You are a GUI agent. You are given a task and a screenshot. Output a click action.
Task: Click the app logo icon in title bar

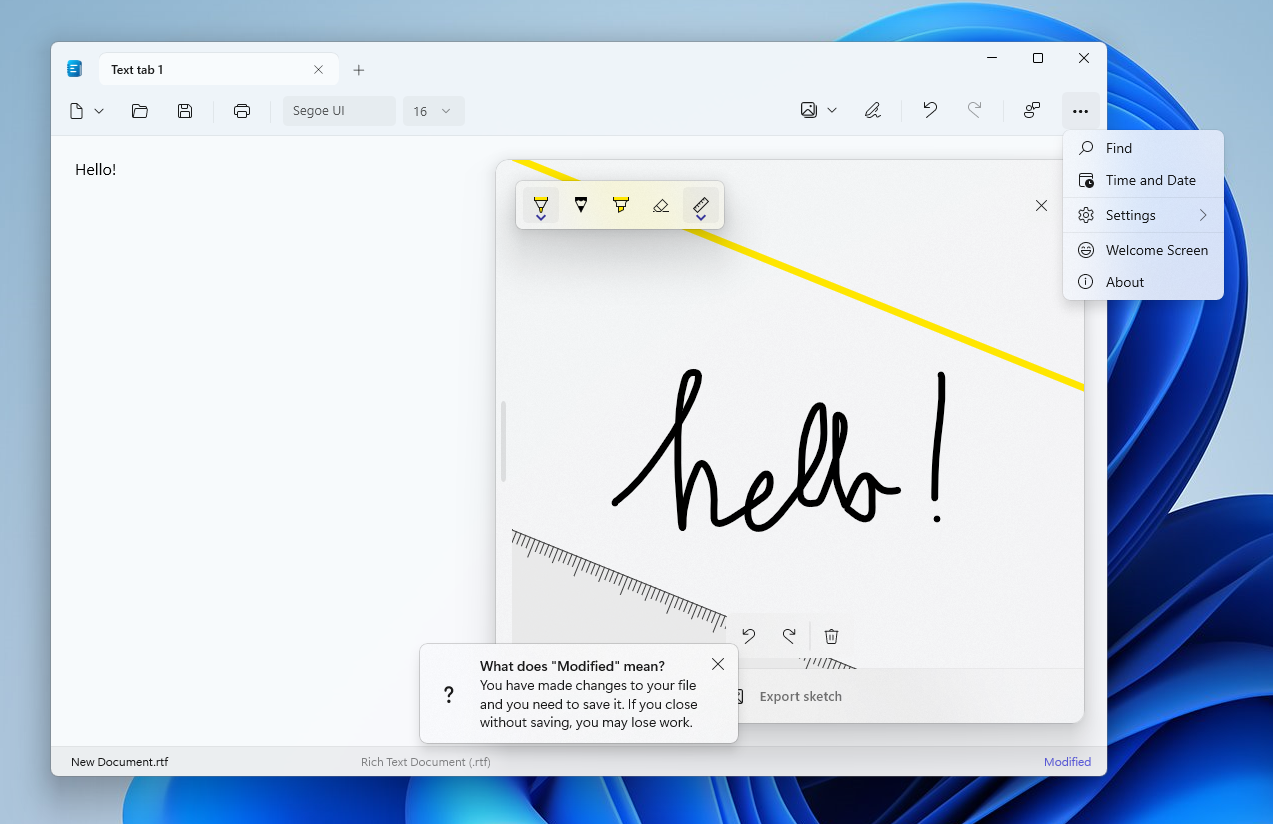[74, 69]
